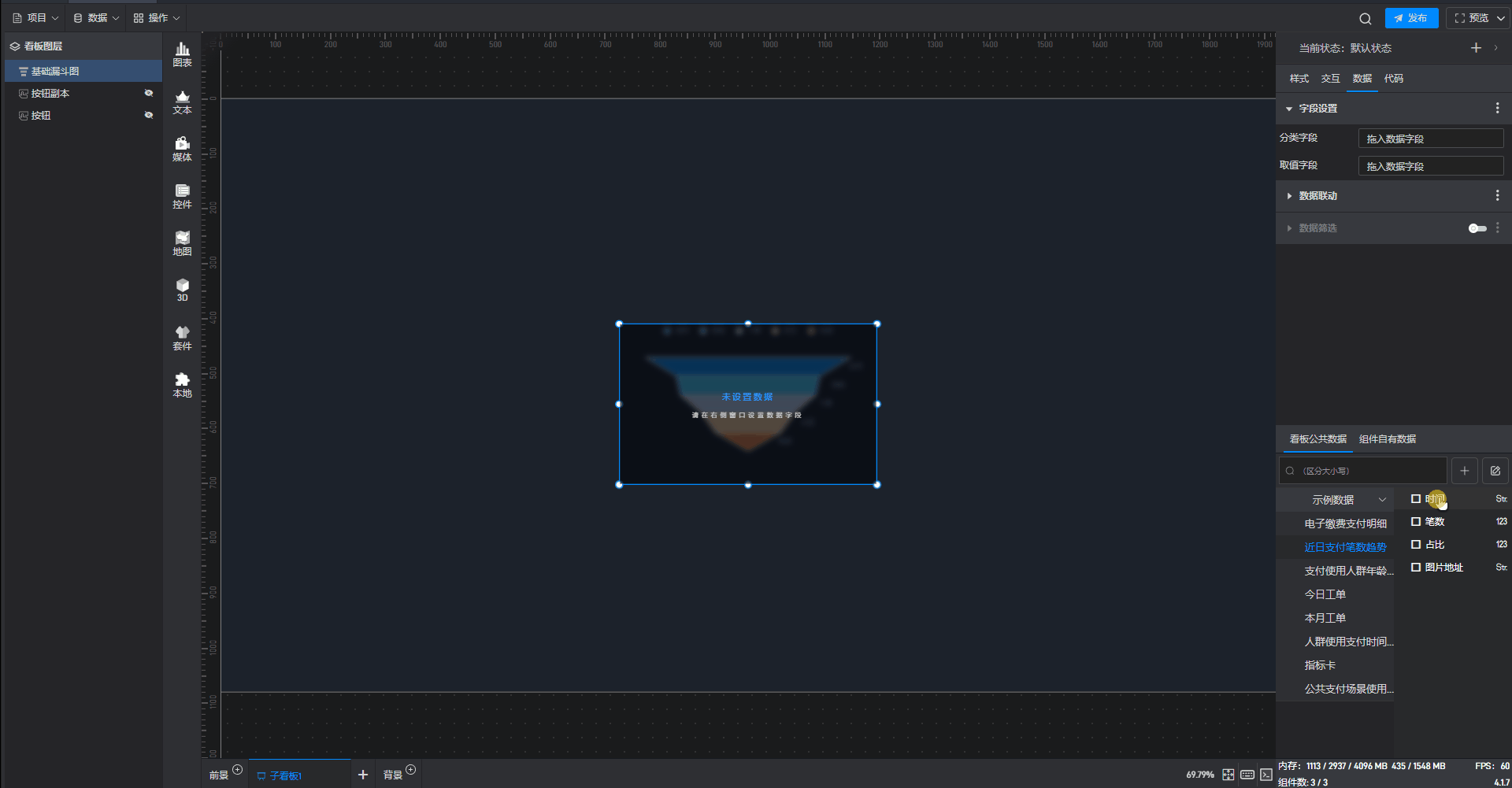The image size is (1512, 788).
Task: Click the 分类字段 drop field
Action: point(1431,139)
